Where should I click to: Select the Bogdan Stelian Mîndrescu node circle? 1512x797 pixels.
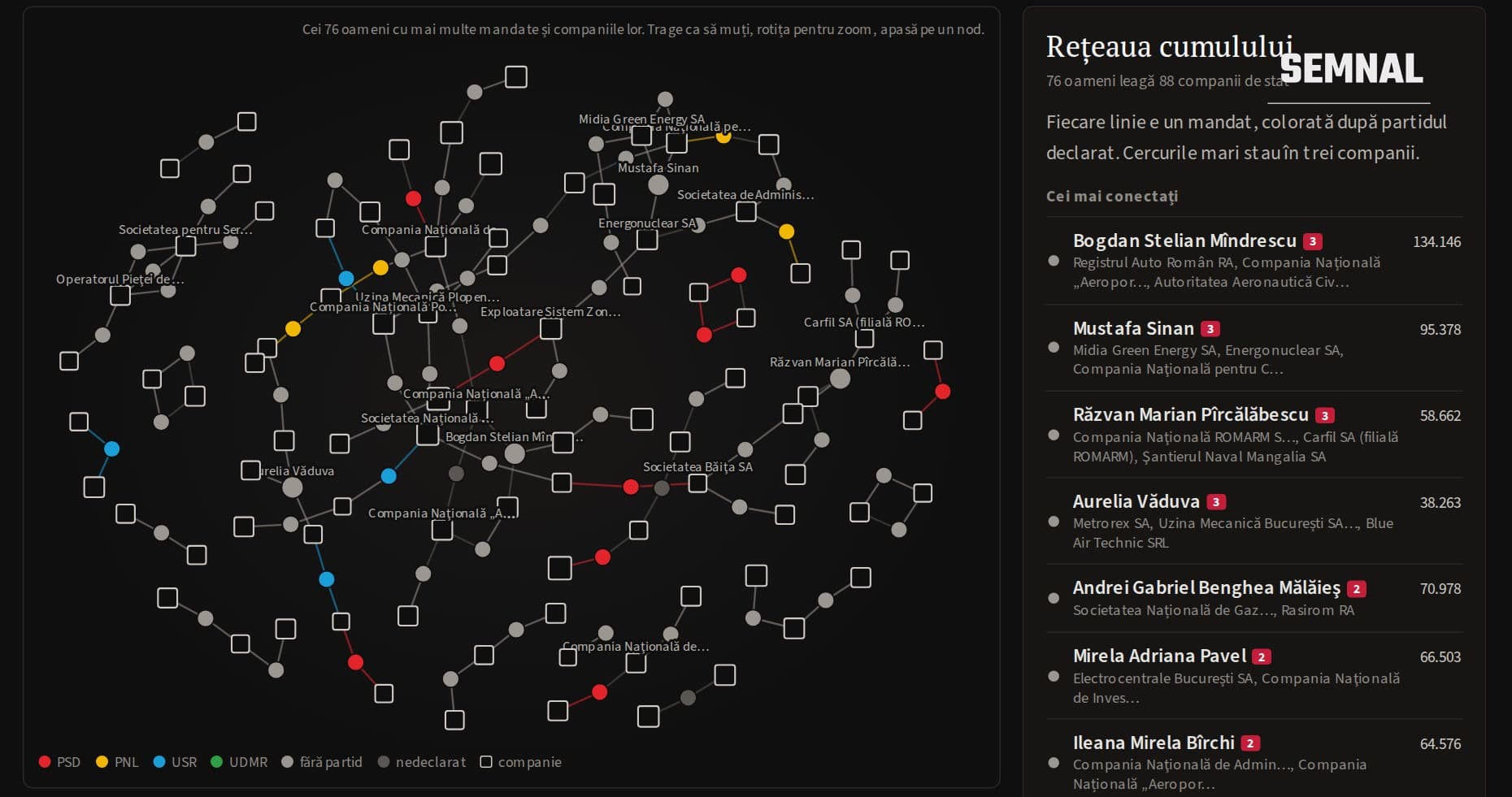coord(515,453)
